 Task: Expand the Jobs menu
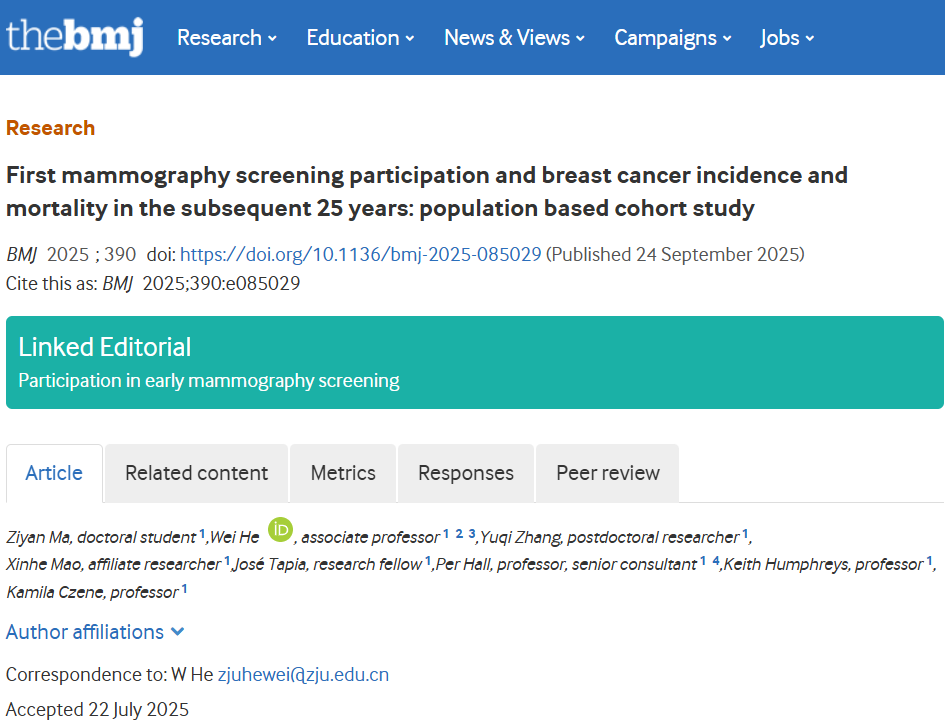787,38
